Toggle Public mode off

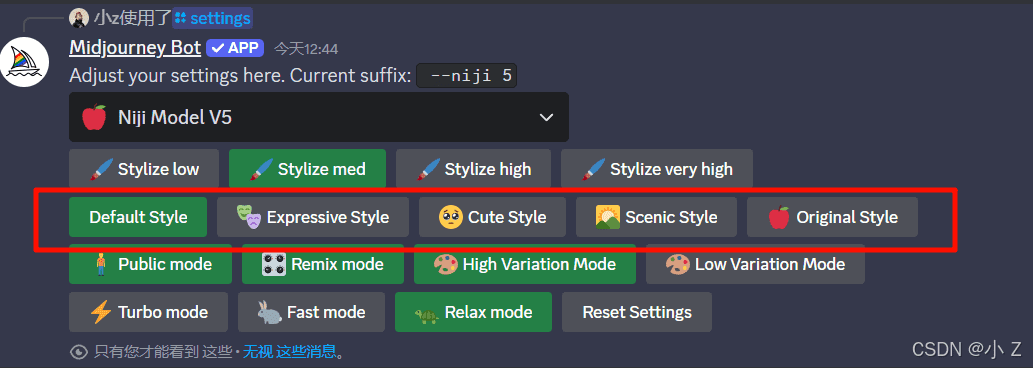click(150, 265)
